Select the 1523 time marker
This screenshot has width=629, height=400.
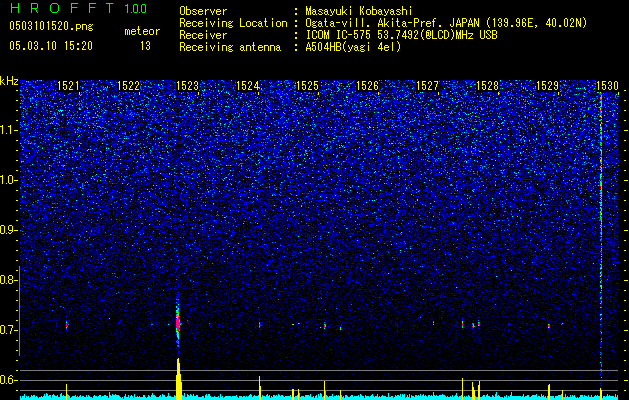point(188,86)
